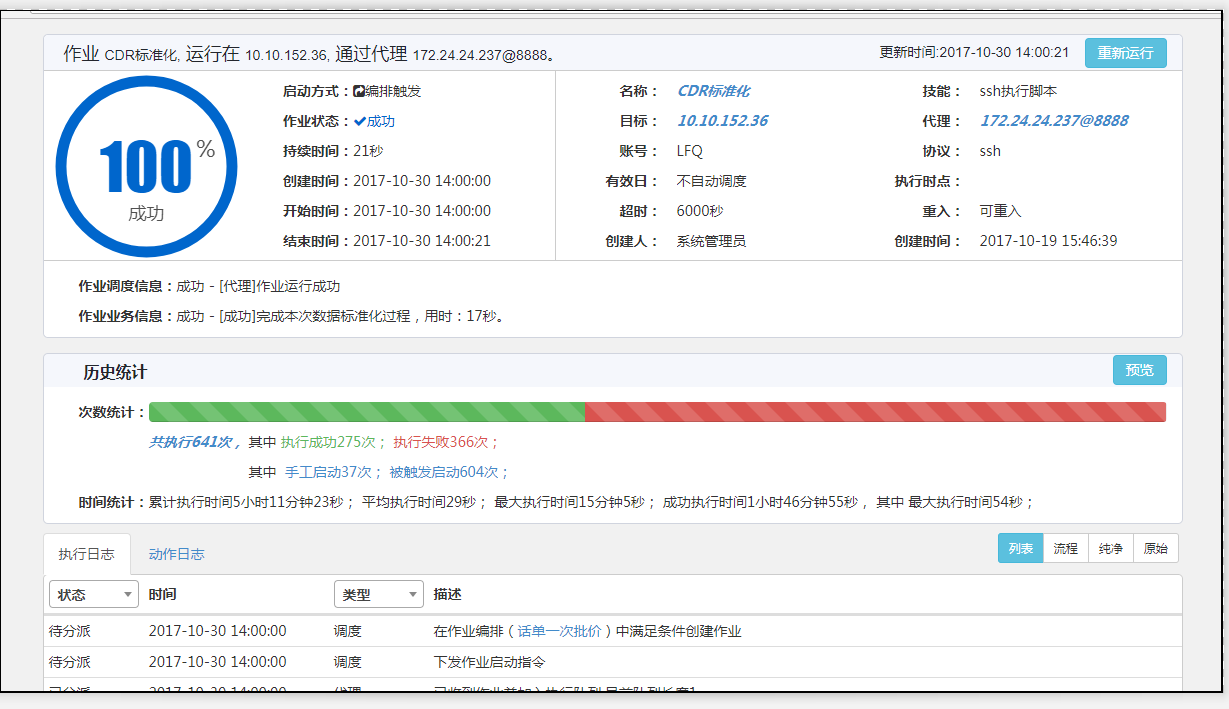The height and width of the screenshot is (709, 1229).
Task: Click the 预览 button in 历史统计
Action: click(1139, 370)
